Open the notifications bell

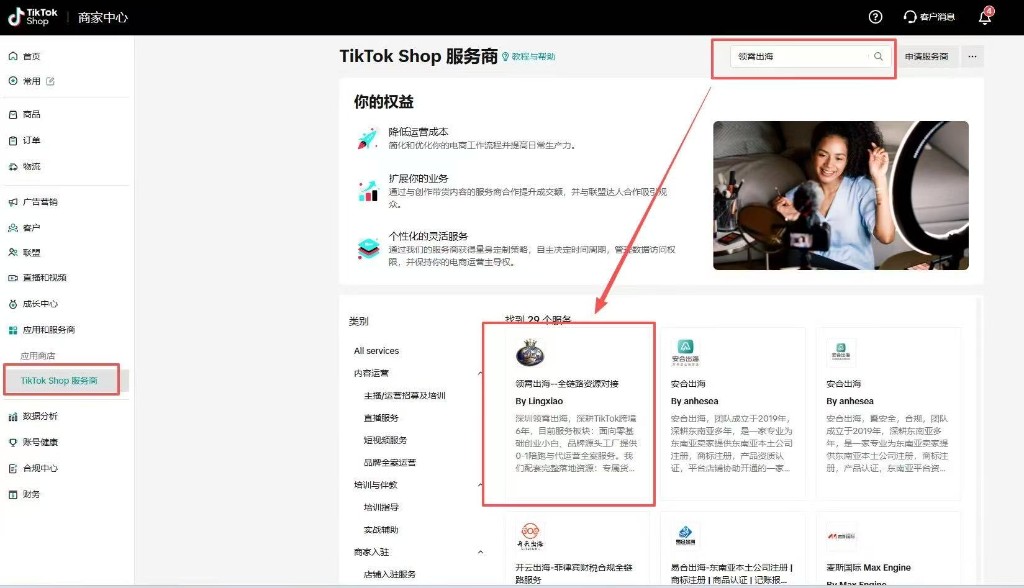coord(985,17)
